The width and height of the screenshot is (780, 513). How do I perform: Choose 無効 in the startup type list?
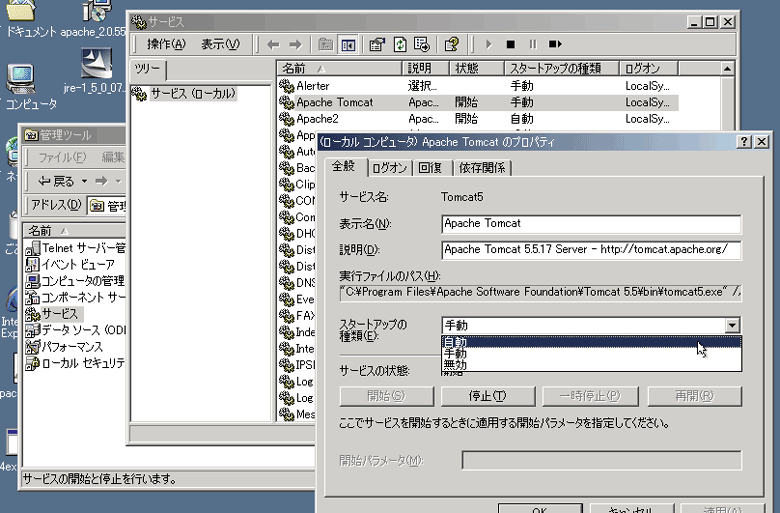coord(591,365)
